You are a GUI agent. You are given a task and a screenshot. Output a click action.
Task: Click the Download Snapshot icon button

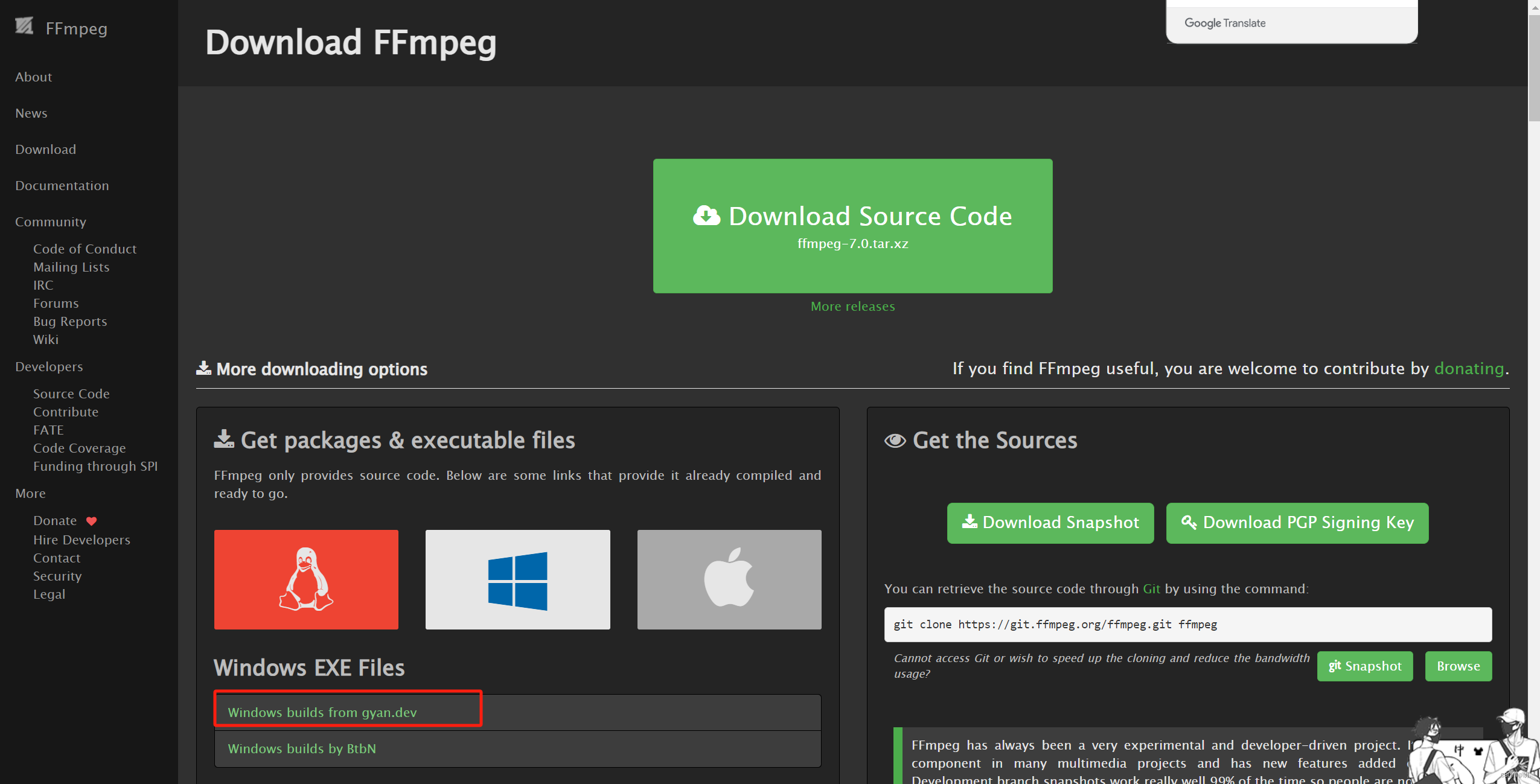[x=1051, y=522]
